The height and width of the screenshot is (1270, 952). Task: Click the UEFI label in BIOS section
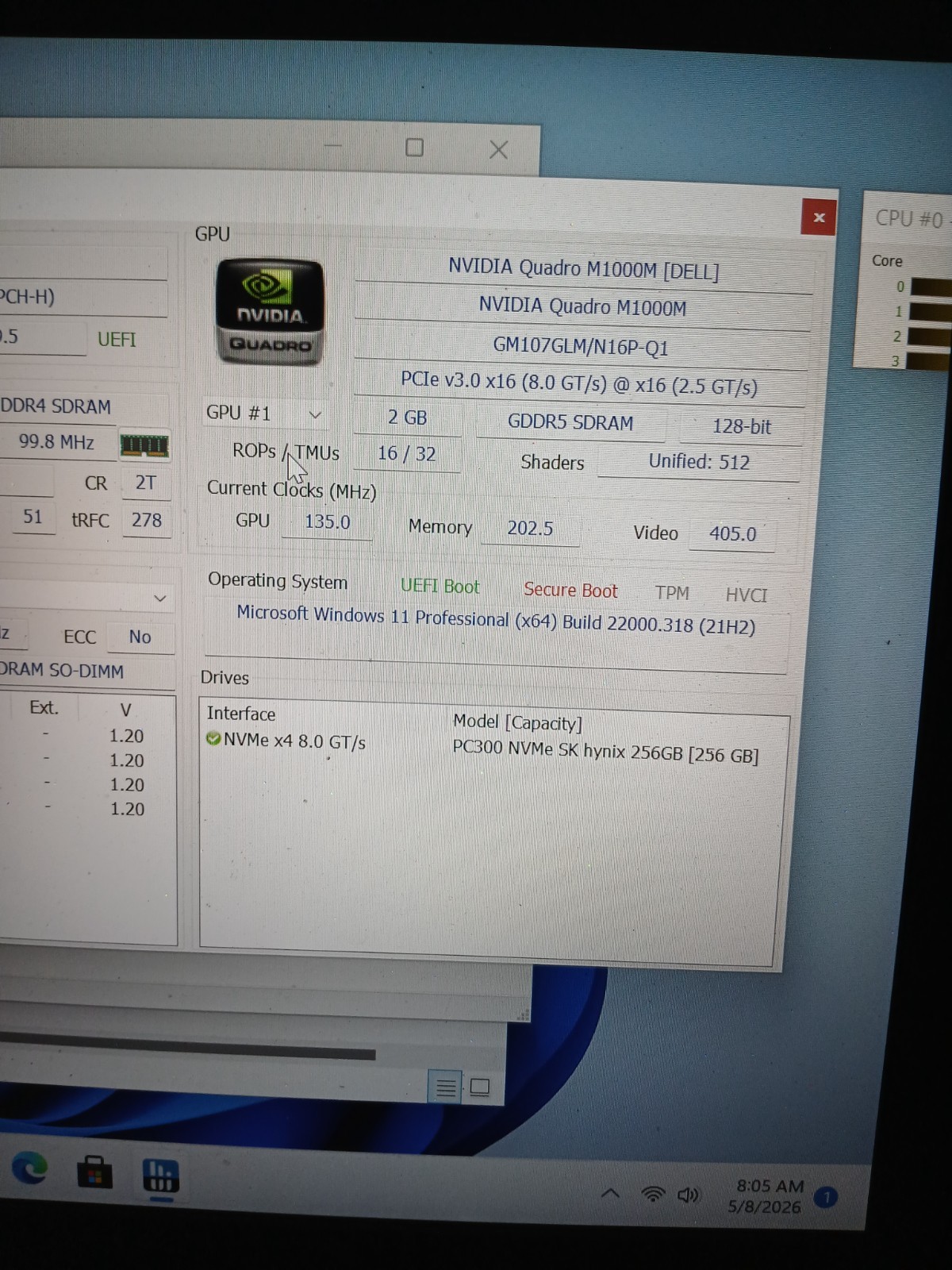(x=117, y=340)
